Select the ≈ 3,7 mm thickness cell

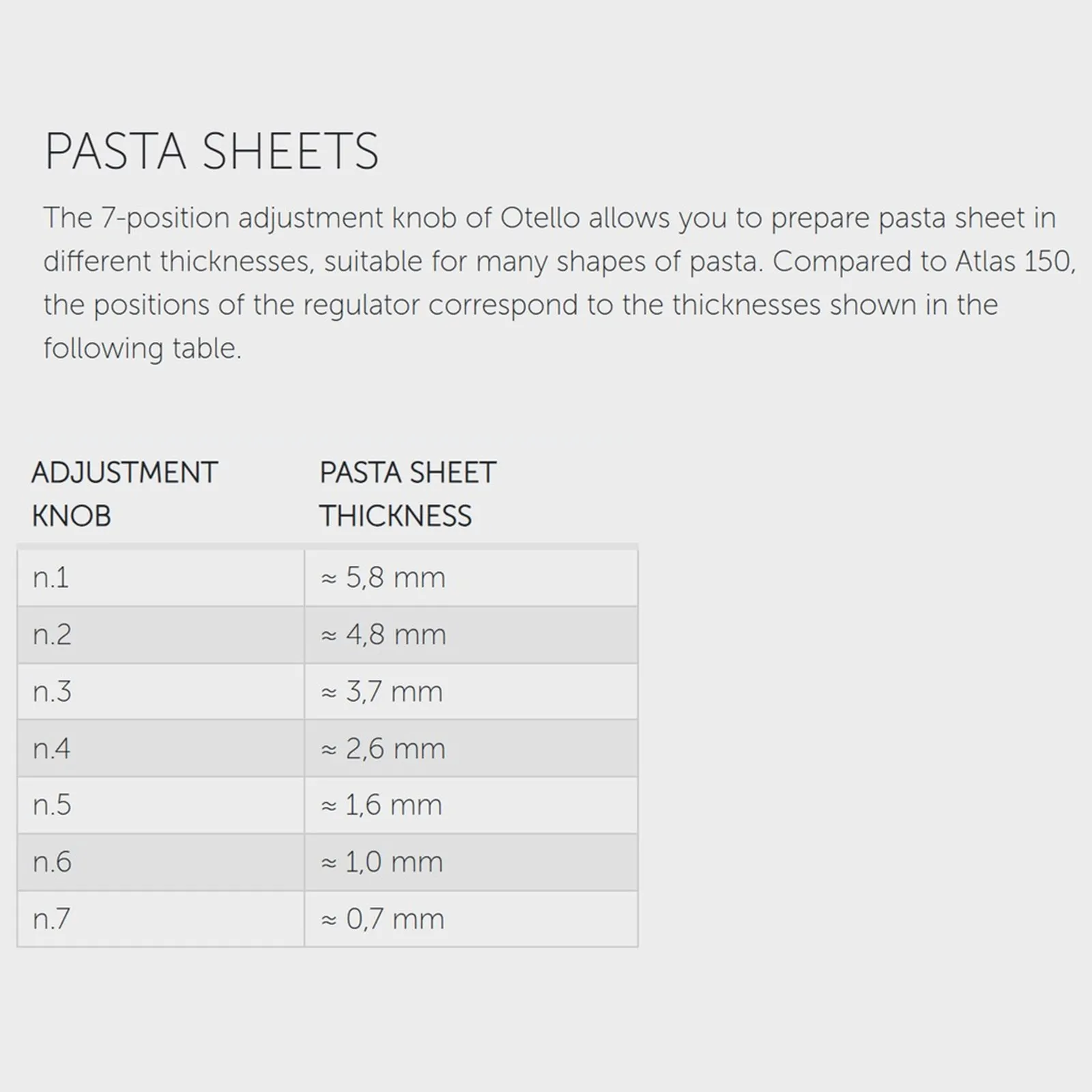(472, 692)
